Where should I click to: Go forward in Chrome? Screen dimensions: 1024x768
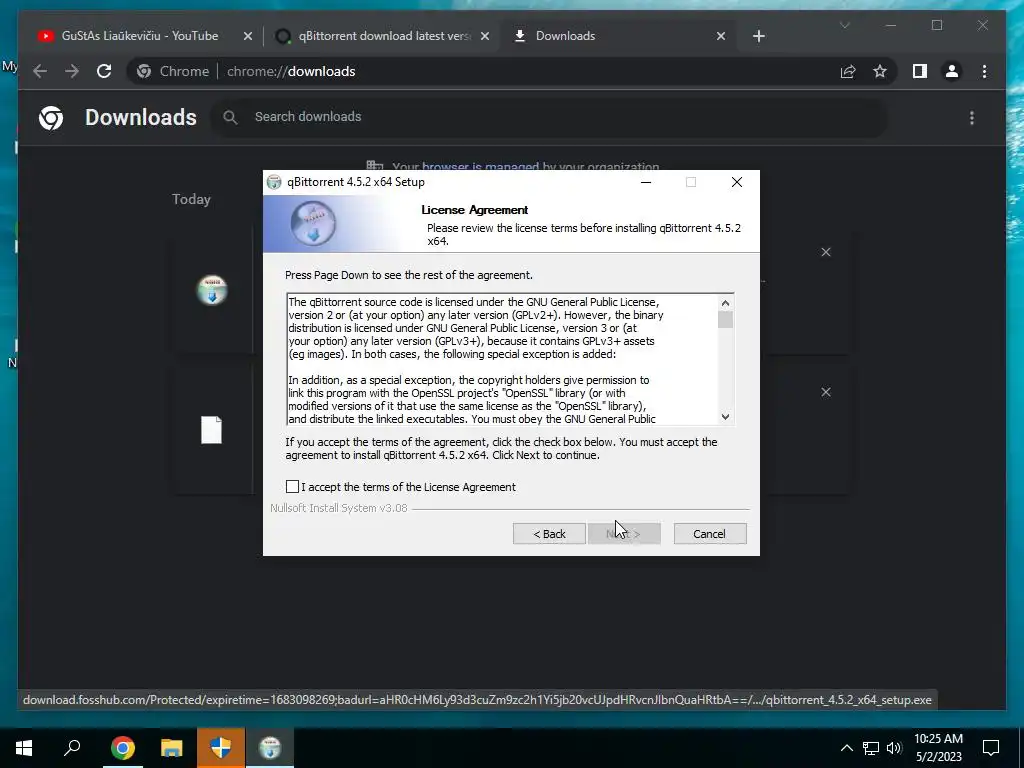[x=72, y=71]
